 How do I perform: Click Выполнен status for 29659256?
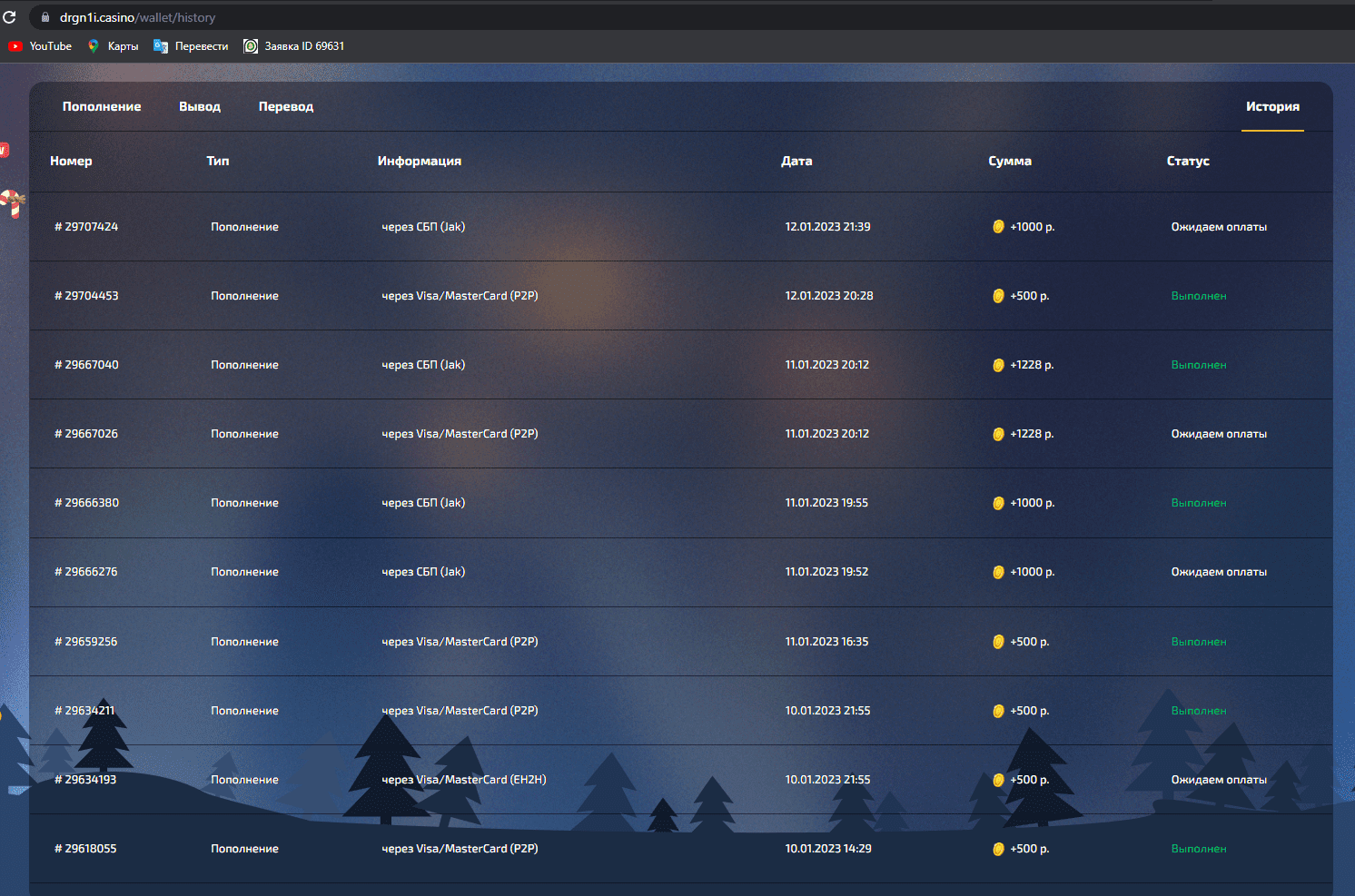click(1199, 642)
